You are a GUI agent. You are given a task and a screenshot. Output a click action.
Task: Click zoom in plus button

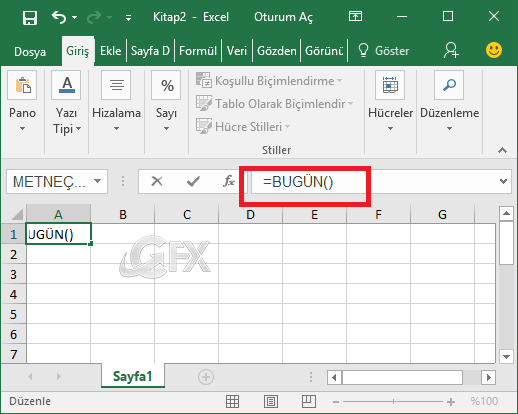(x=451, y=402)
